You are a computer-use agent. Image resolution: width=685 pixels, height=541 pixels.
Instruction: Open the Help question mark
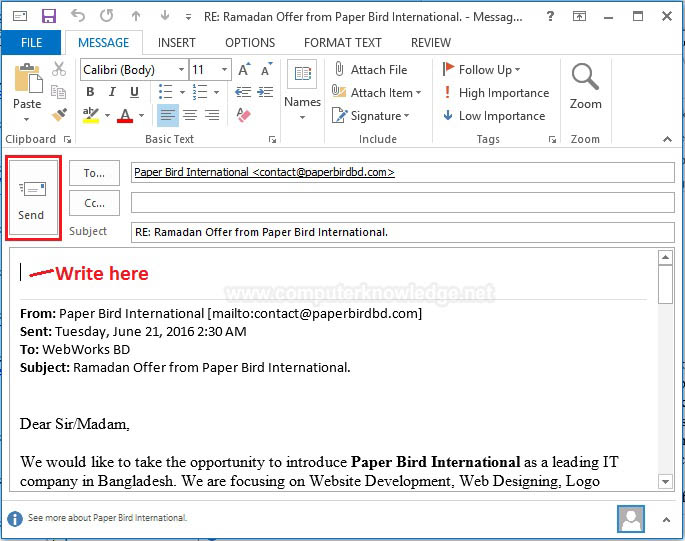point(550,17)
